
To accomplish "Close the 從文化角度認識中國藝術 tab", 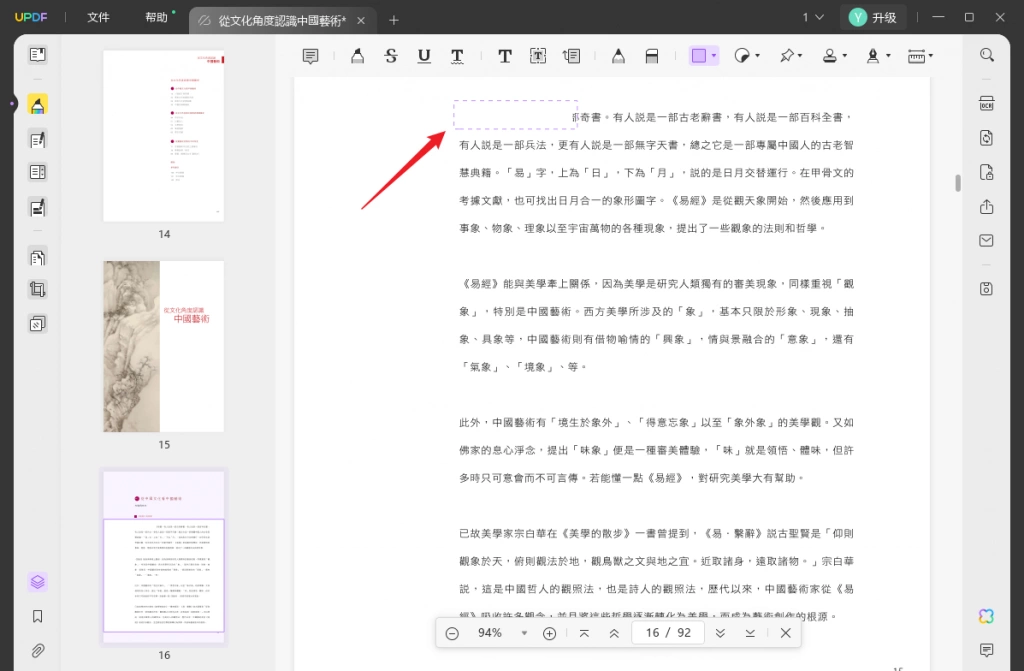I will coord(360,21).
